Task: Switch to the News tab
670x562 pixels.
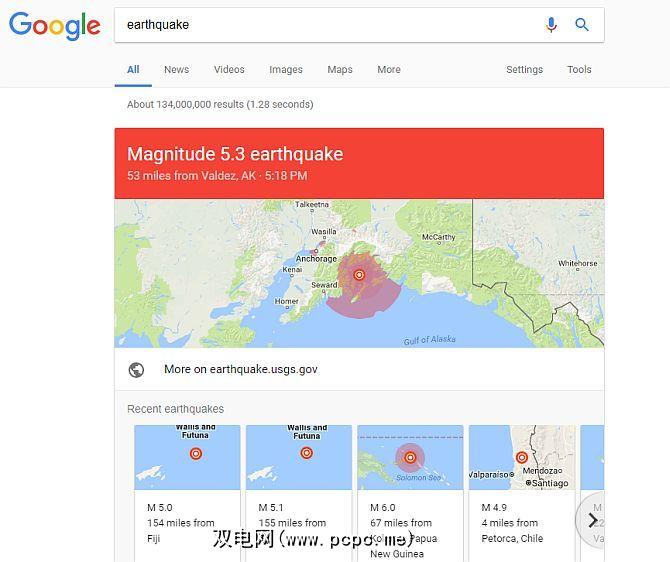Action: pyautogui.click(x=176, y=70)
